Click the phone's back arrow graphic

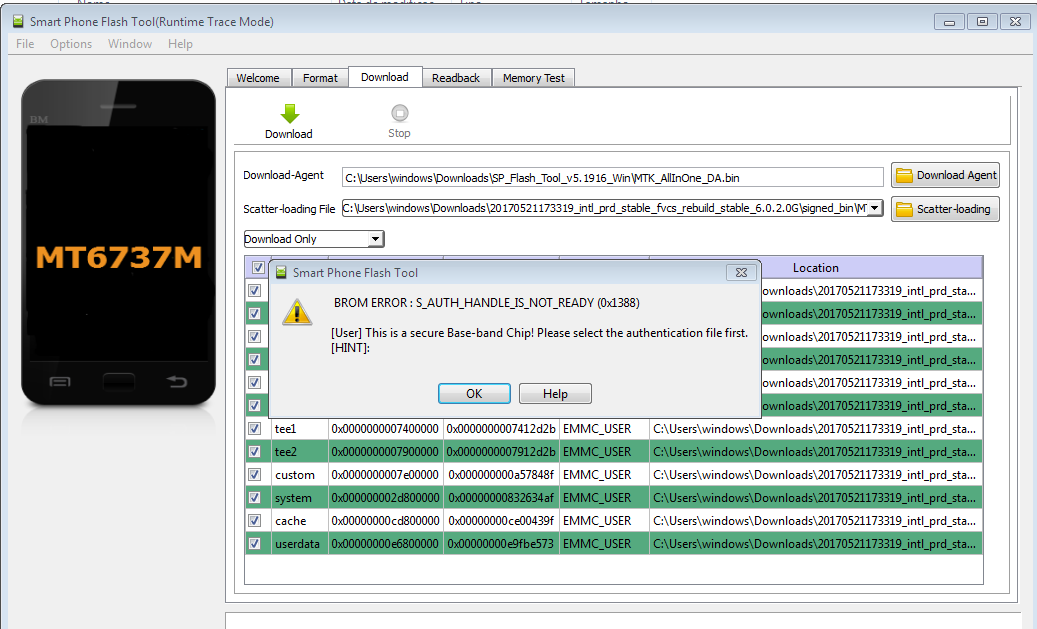pos(177,381)
